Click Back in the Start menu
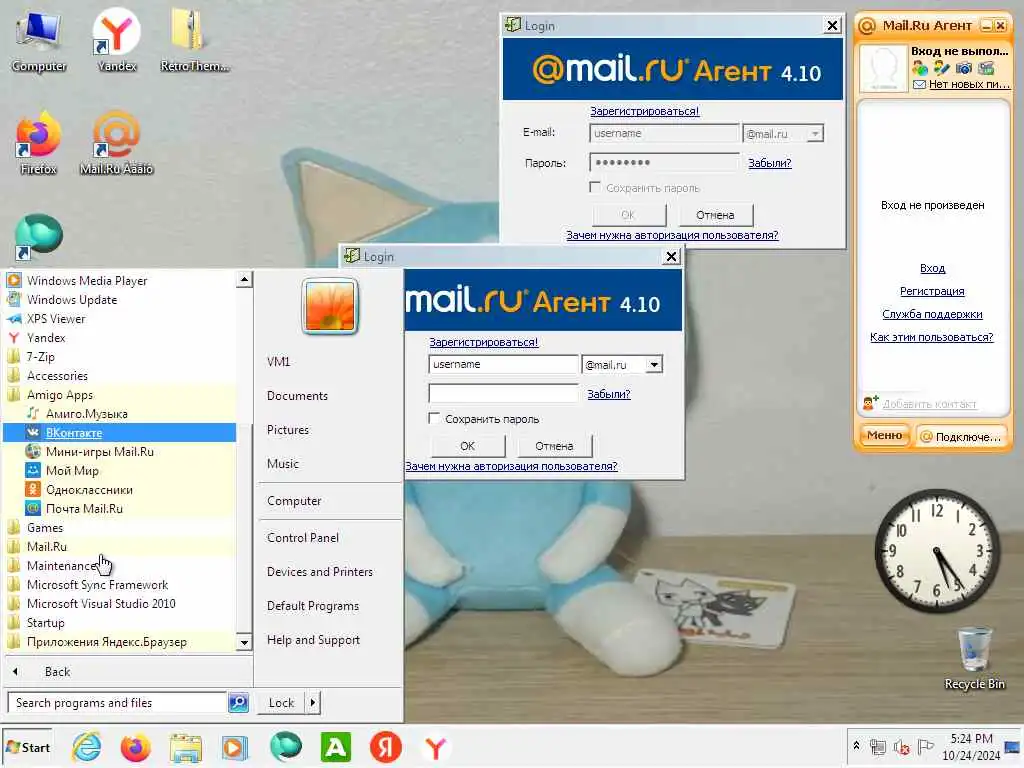 tap(57, 671)
